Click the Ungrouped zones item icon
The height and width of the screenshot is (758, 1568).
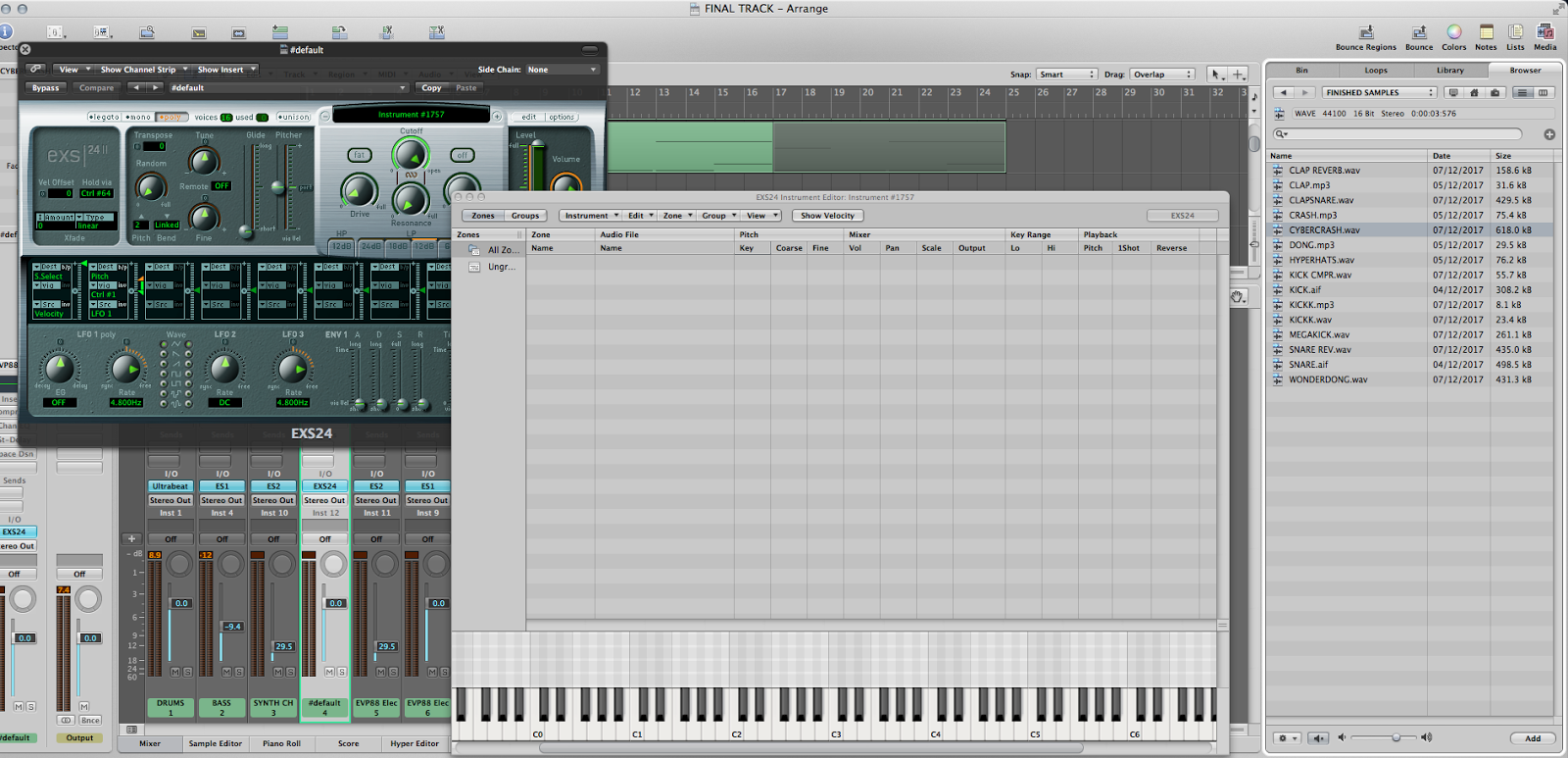coord(474,267)
